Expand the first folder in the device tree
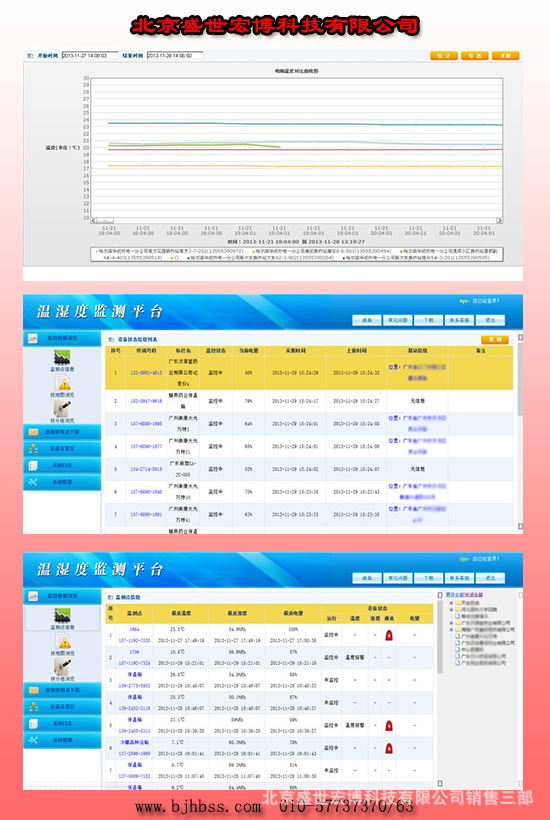This screenshot has height=820, width=550. point(451,603)
